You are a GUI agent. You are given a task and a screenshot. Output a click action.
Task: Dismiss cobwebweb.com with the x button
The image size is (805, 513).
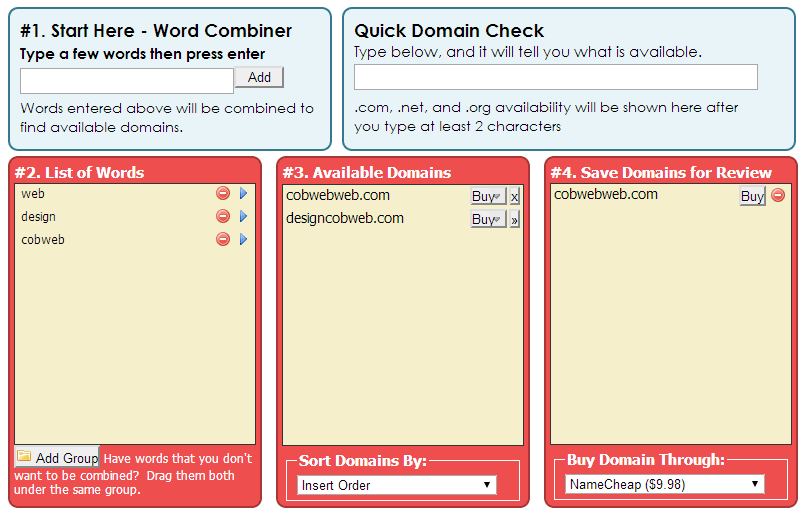[x=514, y=196]
